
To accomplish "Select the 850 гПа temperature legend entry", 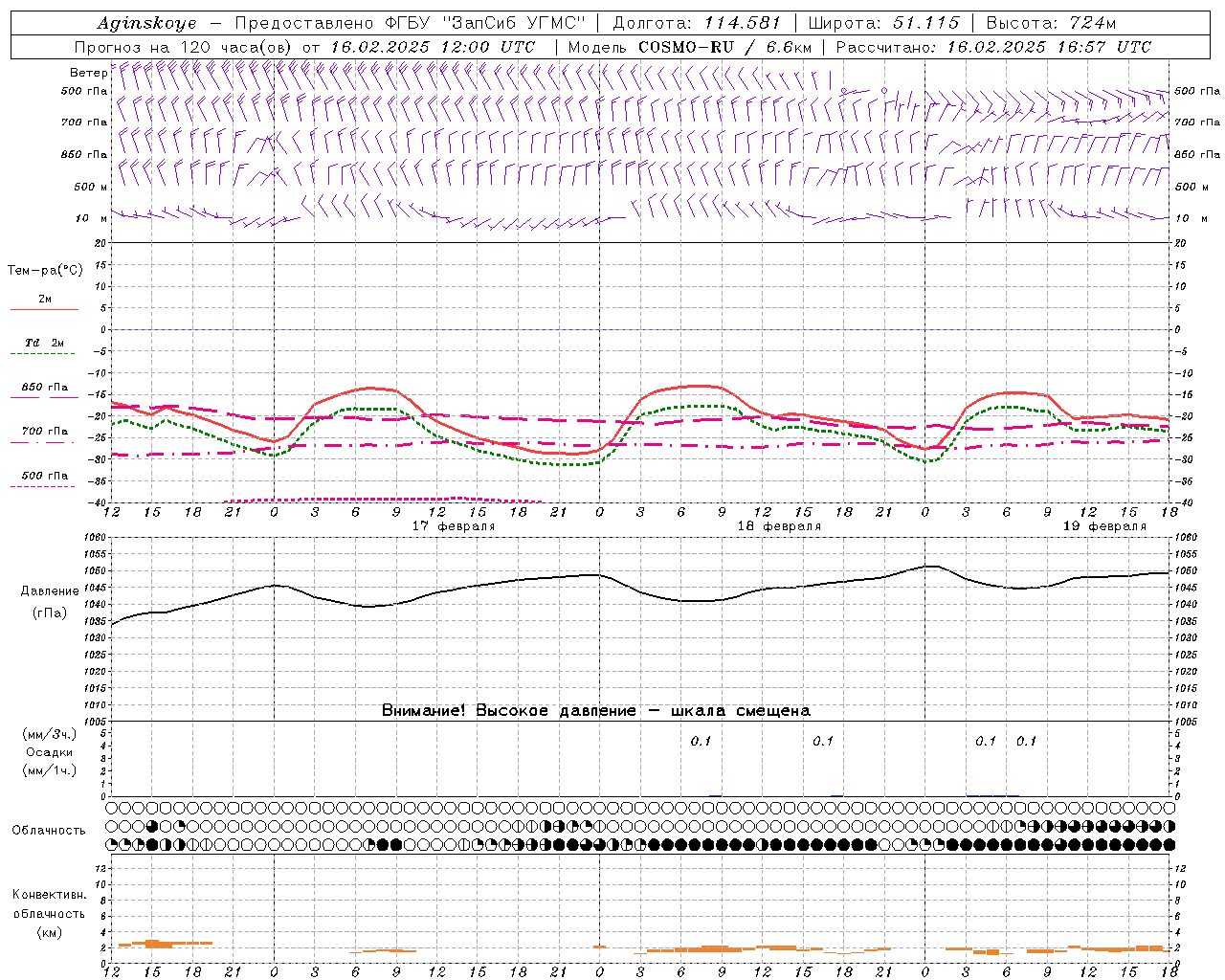I will click(x=45, y=388).
